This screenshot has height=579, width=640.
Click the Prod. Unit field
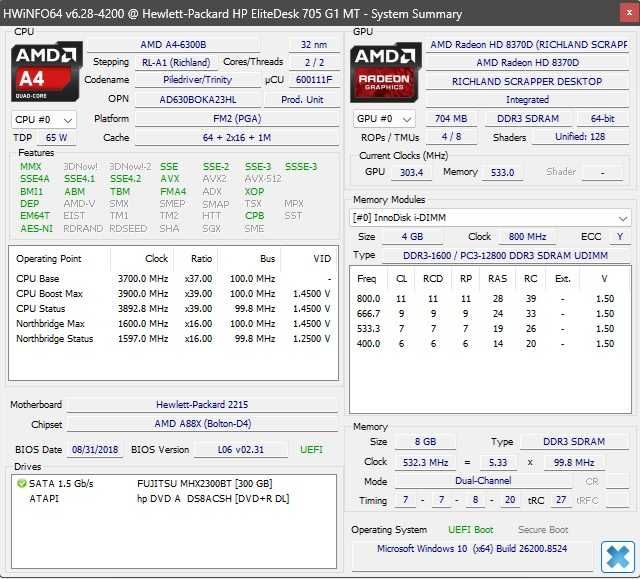pos(302,100)
